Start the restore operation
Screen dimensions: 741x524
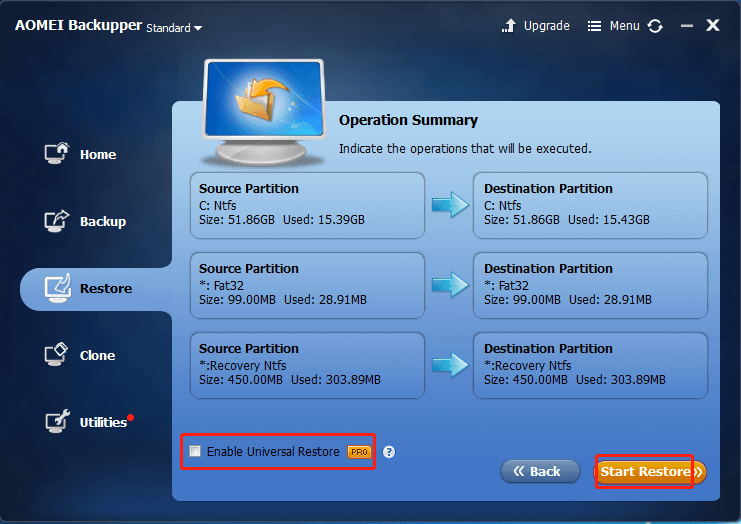tap(650, 472)
